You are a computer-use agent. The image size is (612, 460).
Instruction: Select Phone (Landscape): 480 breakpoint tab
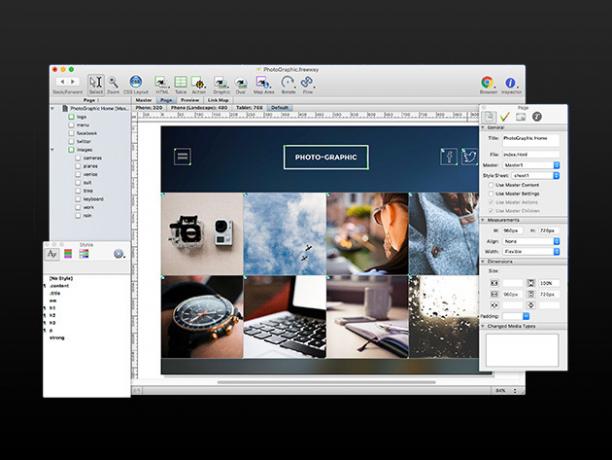click(x=199, y=108)
